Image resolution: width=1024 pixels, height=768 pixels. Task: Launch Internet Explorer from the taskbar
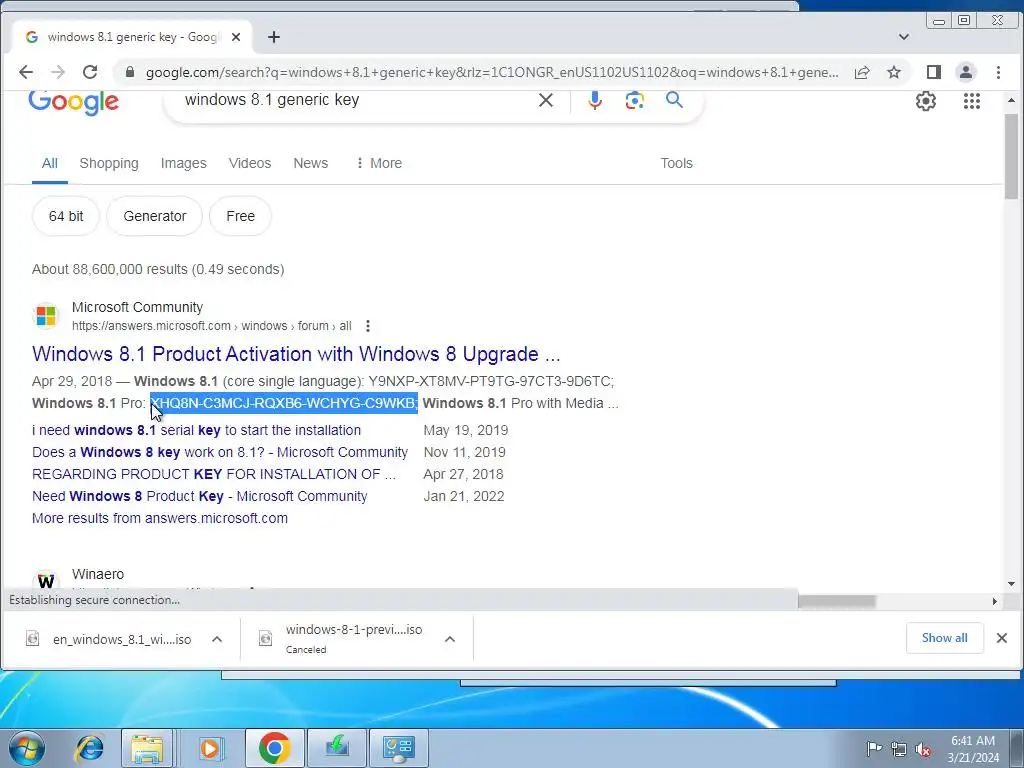(89, 748)
